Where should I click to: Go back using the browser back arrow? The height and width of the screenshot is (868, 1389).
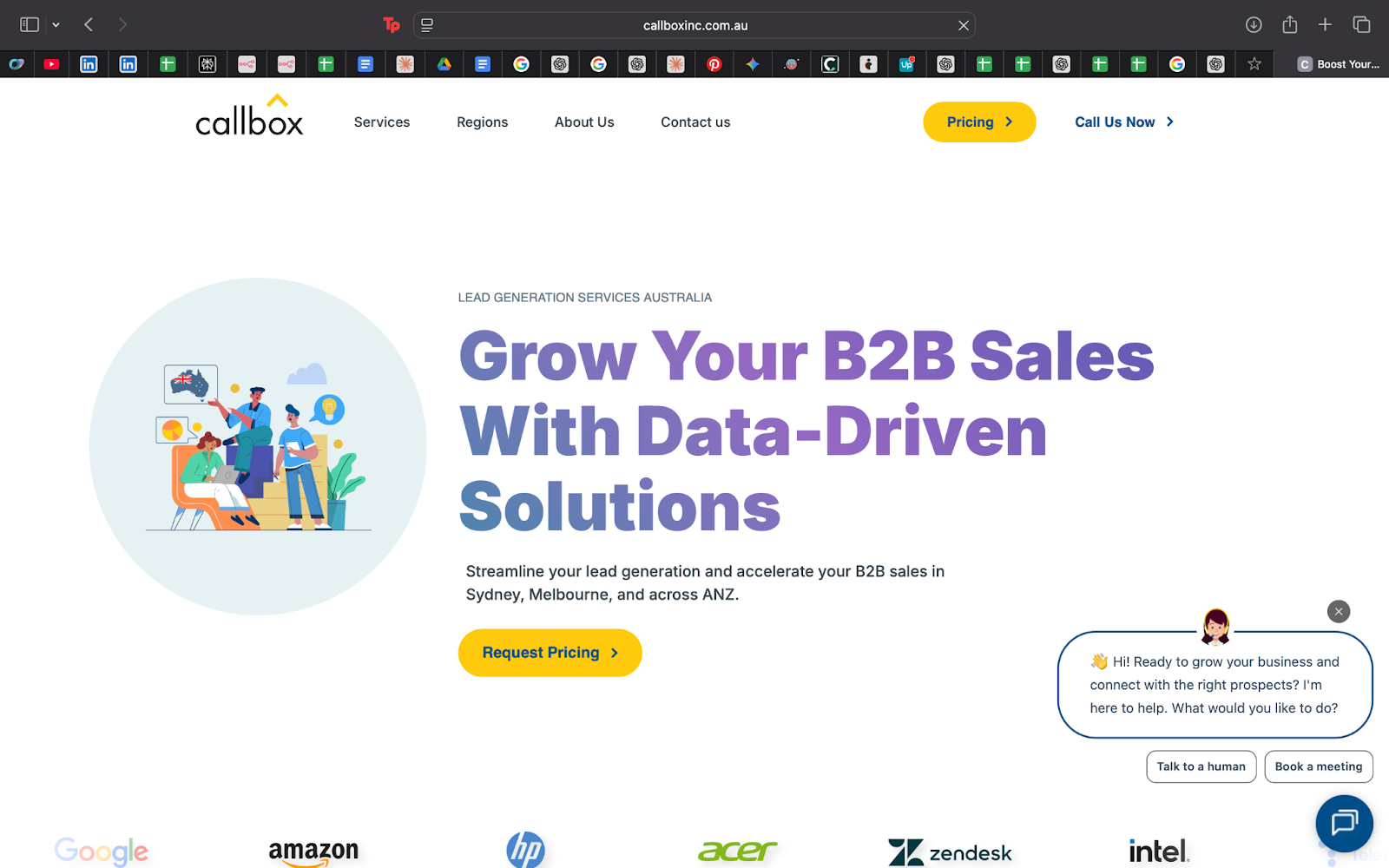tap(89, 25)
